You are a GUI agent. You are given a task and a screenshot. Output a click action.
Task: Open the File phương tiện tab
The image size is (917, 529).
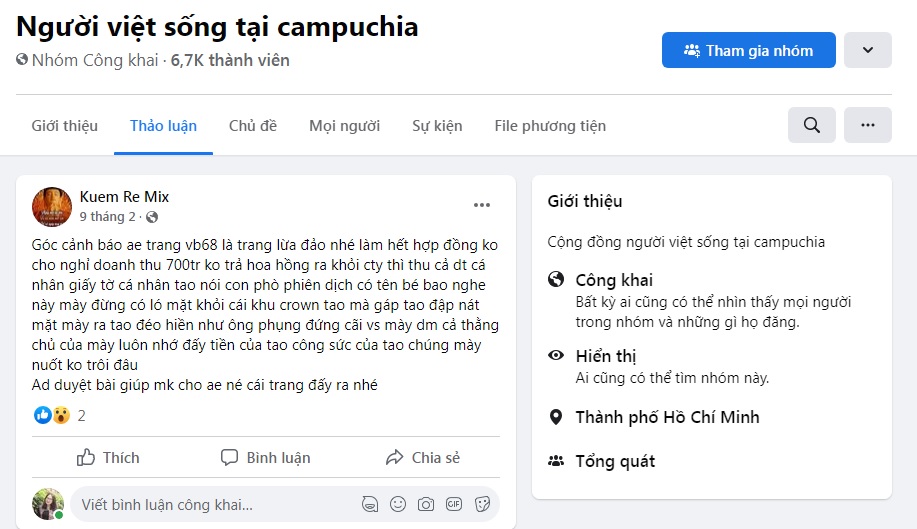point(550,126)
